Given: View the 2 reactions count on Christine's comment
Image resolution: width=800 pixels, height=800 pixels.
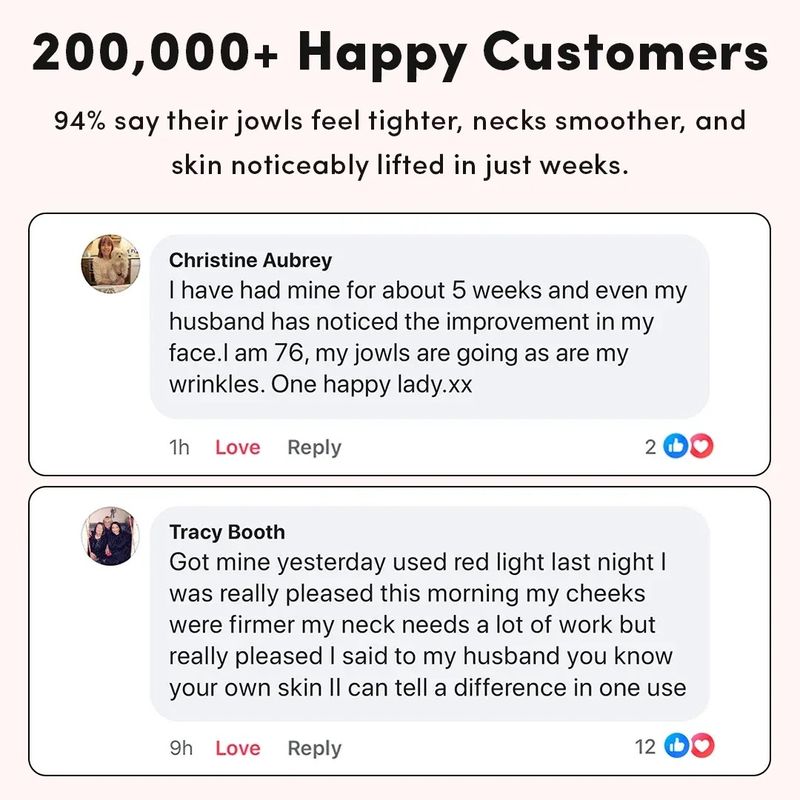Looking at the screenshot, I should coord(650,447).
